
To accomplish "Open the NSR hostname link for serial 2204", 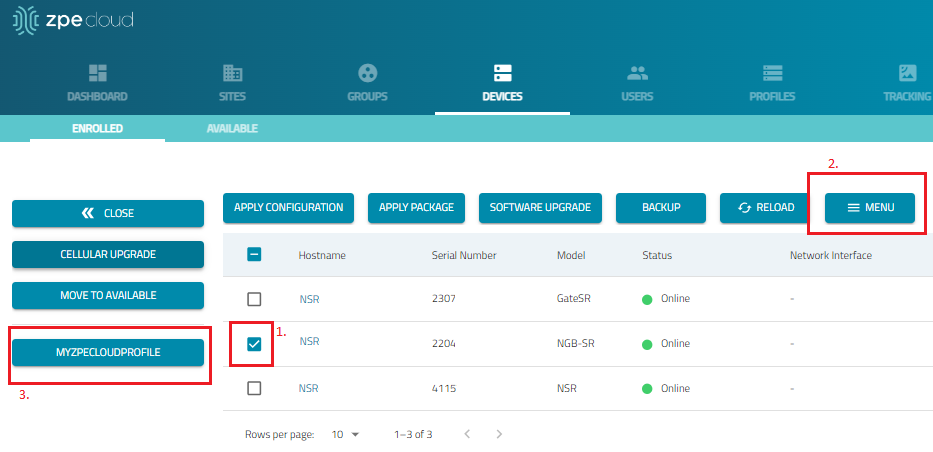I will [x=309, y=341].
